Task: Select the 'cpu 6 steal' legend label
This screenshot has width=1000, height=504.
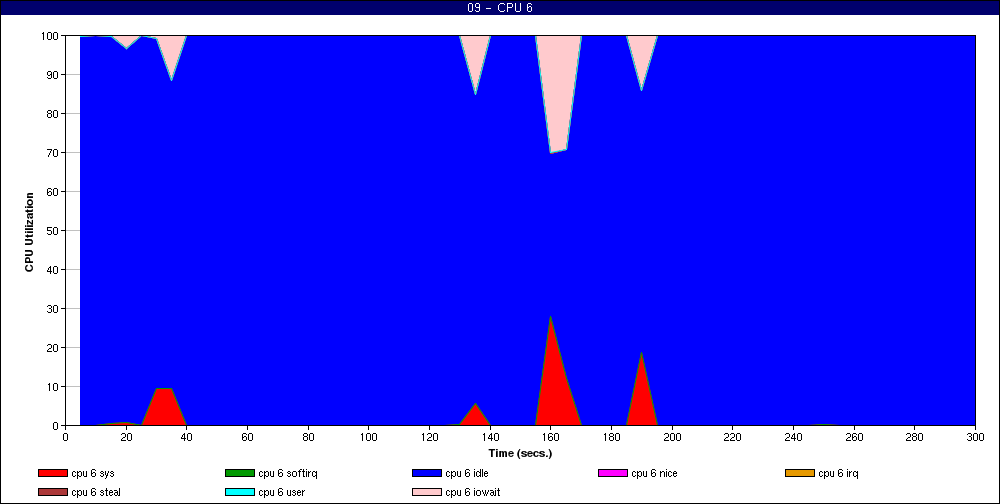Action: [96, 492]
